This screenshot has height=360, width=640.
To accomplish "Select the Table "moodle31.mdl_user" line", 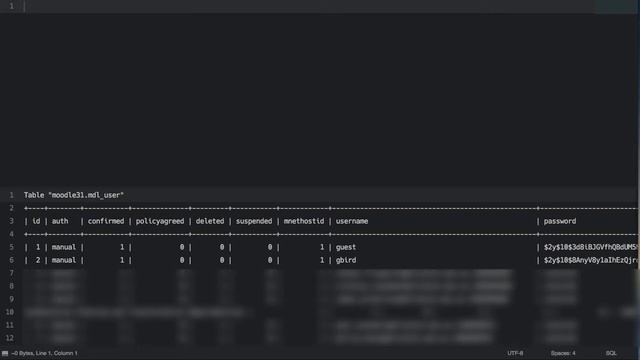I will click(x=73, y=195).
